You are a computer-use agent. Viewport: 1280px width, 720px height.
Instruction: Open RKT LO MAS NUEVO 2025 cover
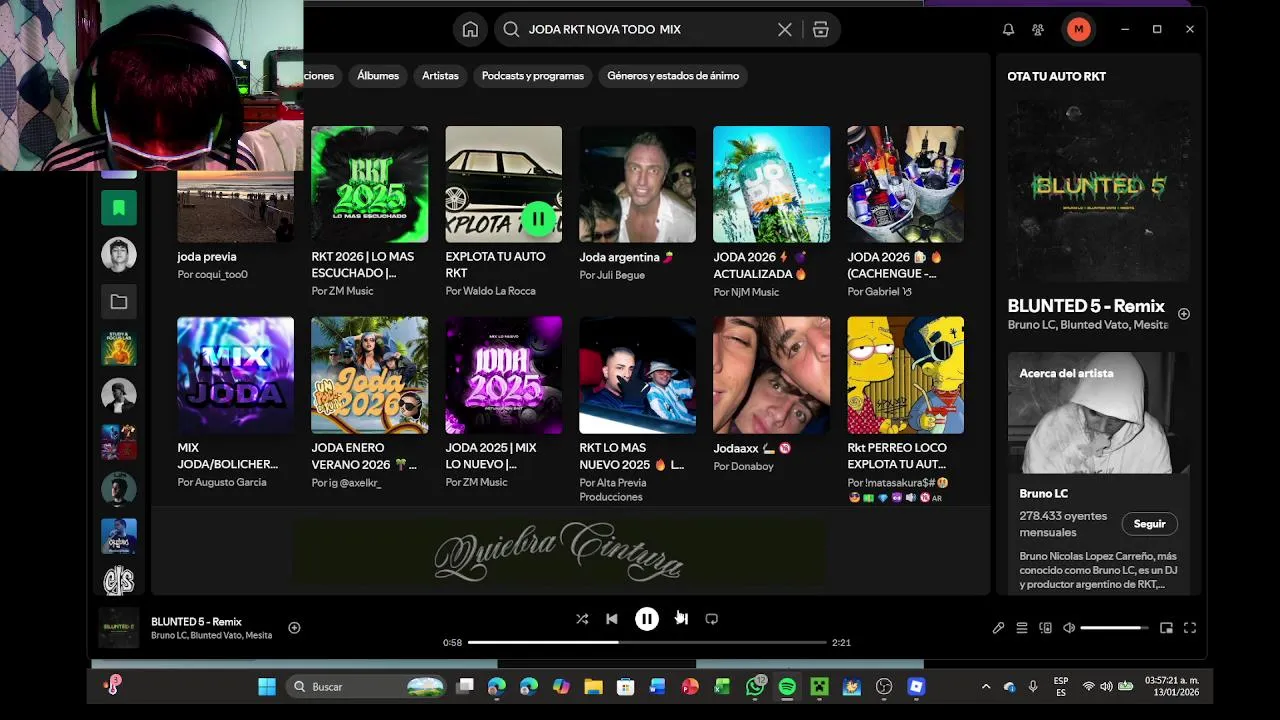(637, 375)
